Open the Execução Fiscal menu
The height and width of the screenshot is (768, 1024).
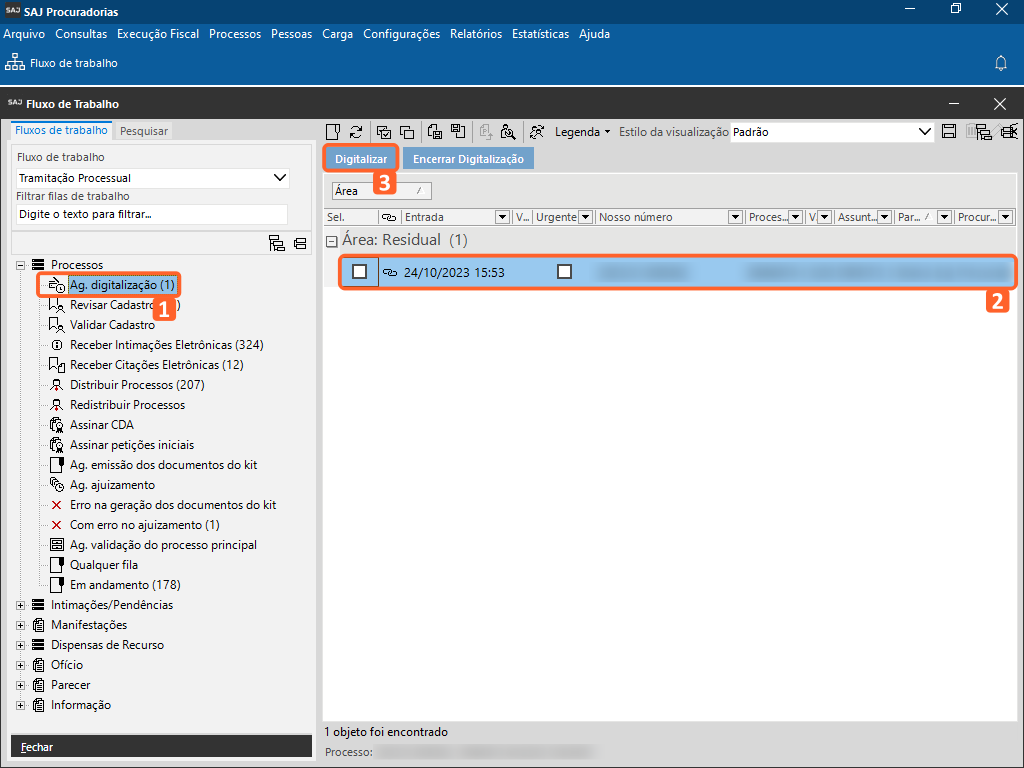click(x=158, y=34)
